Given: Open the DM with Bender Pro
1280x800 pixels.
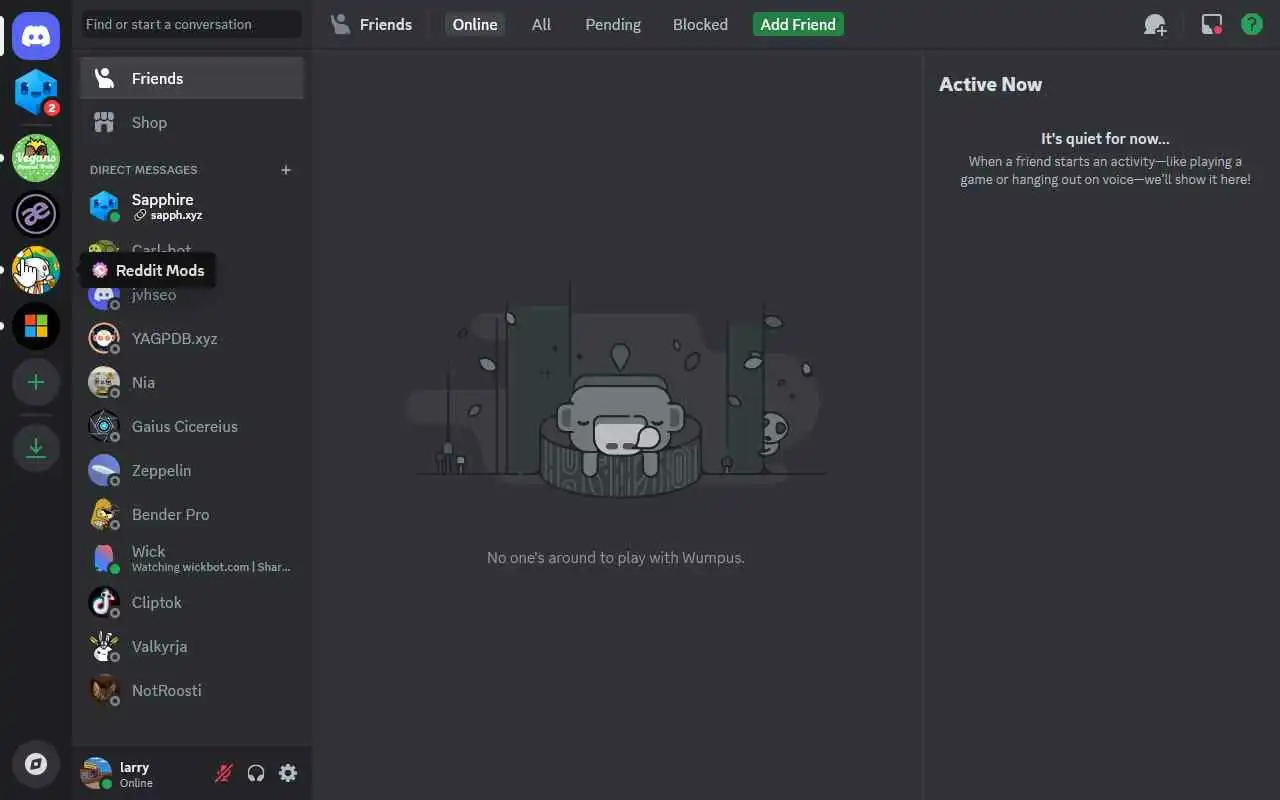Looking at the screenshot, I should point(192,514).
